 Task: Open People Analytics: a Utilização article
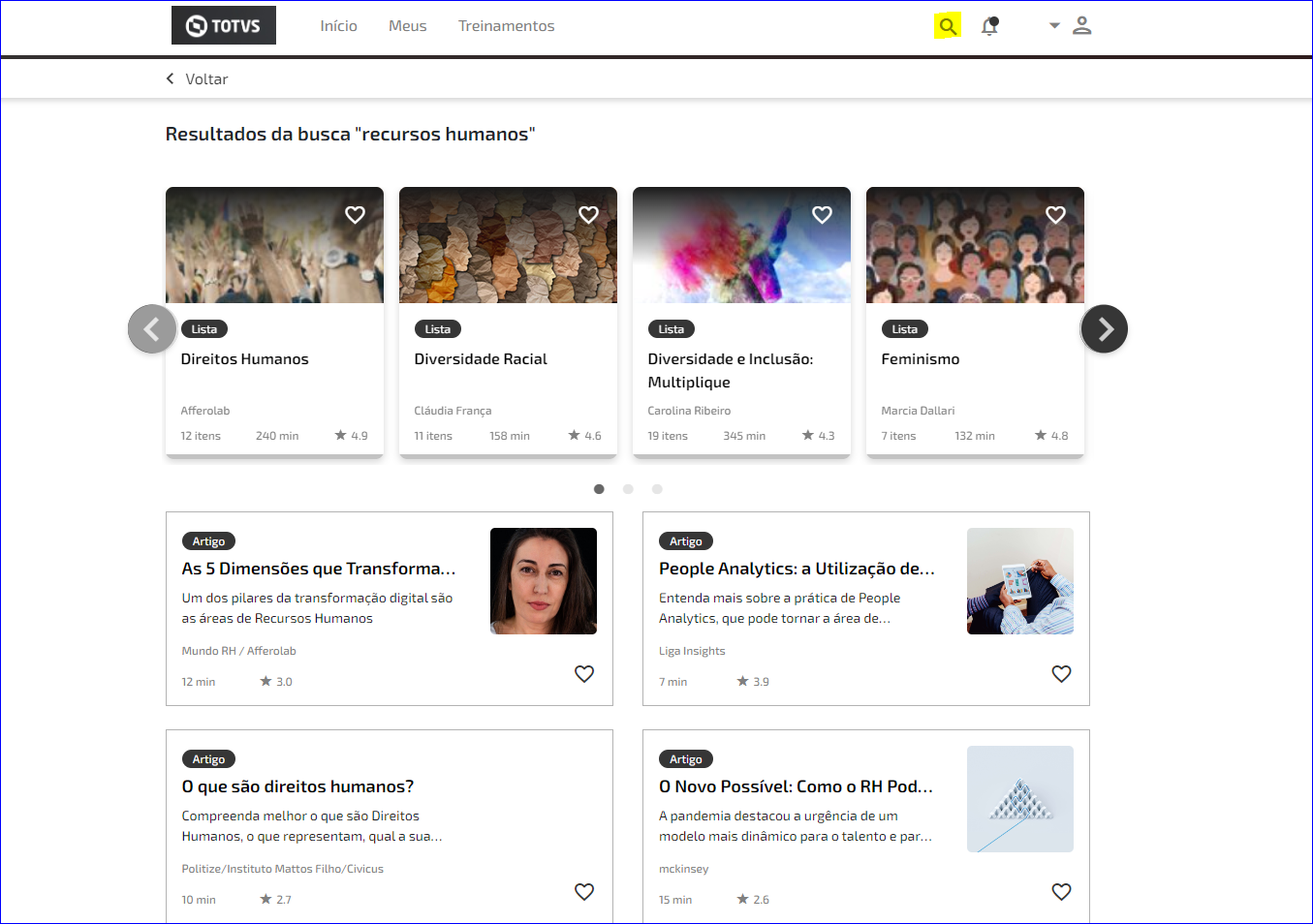(x=797, y=569)
